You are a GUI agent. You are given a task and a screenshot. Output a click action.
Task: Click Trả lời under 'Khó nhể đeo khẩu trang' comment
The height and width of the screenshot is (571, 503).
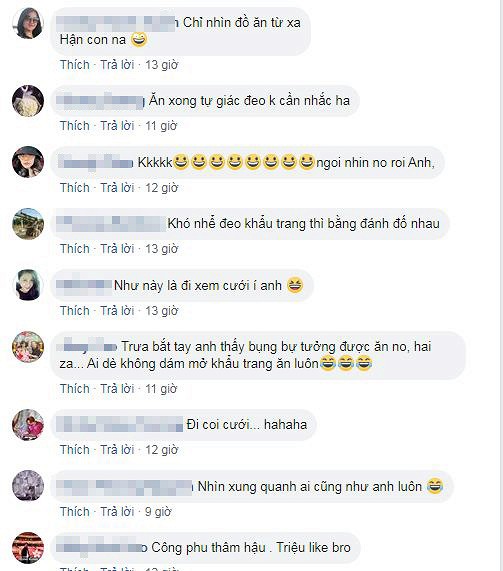pyautogui.click(x=117, y=249)
